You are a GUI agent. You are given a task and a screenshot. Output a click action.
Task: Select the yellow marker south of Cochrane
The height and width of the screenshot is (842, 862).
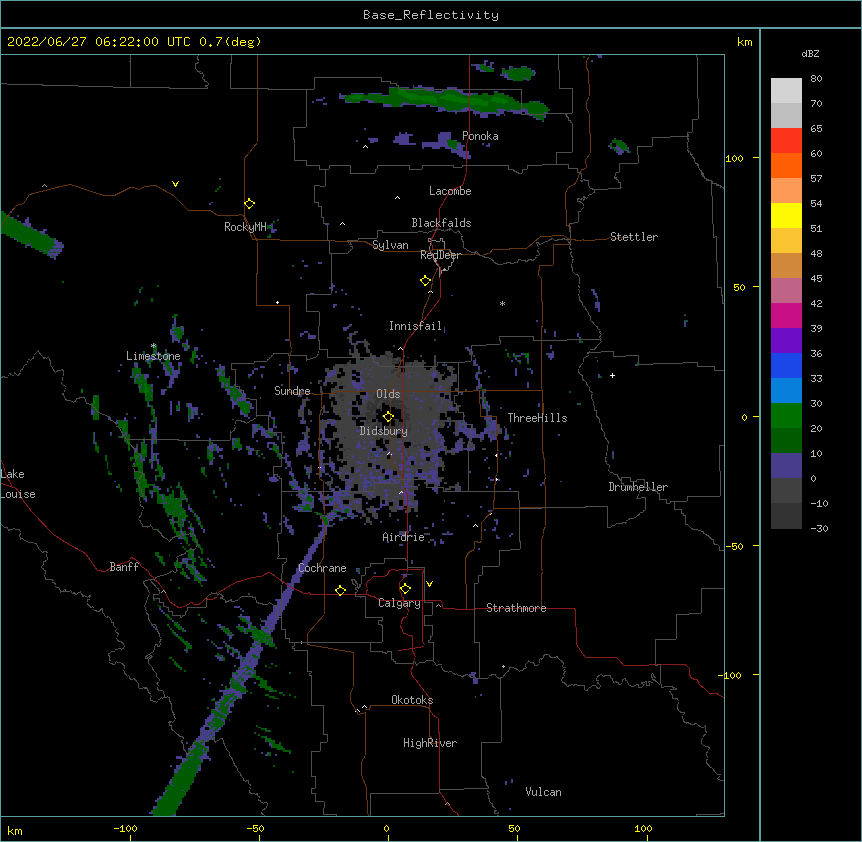(x=340, y=590)
